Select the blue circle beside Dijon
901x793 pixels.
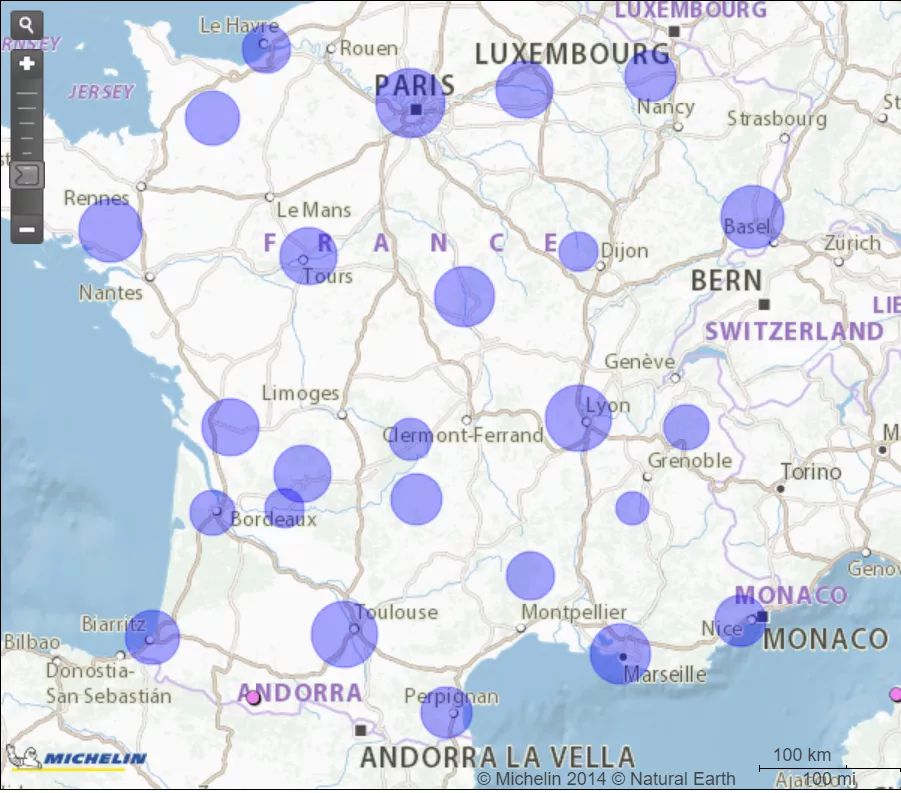click(578, 252)
